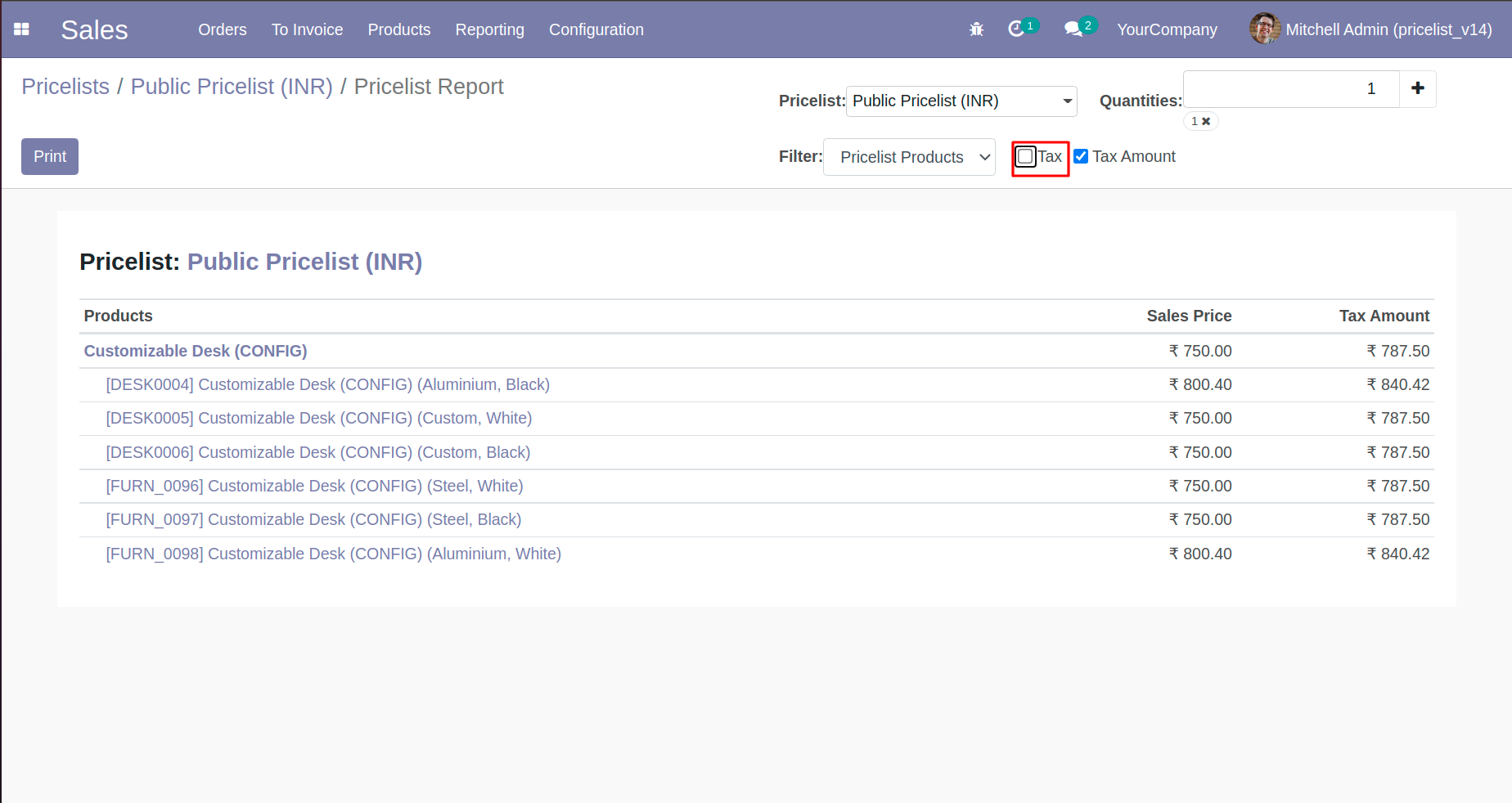Click DESK0004 tax amount ₹ 840.42
Viewport: 1512px width, 803px height.
[1398, 384]
